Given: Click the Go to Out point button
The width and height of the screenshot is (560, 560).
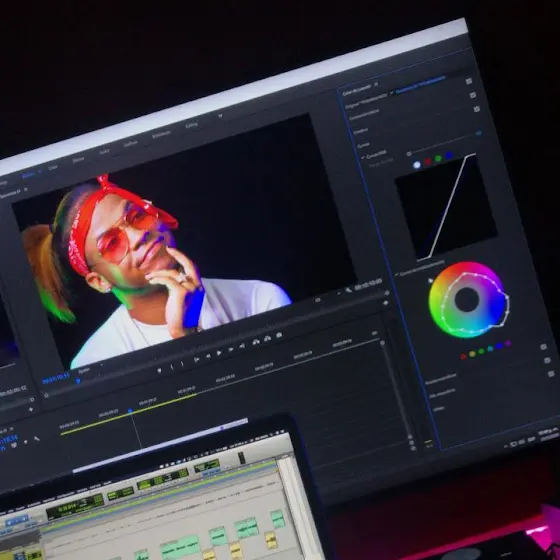Looking at the screenshot, I should (x=242, y=346).
